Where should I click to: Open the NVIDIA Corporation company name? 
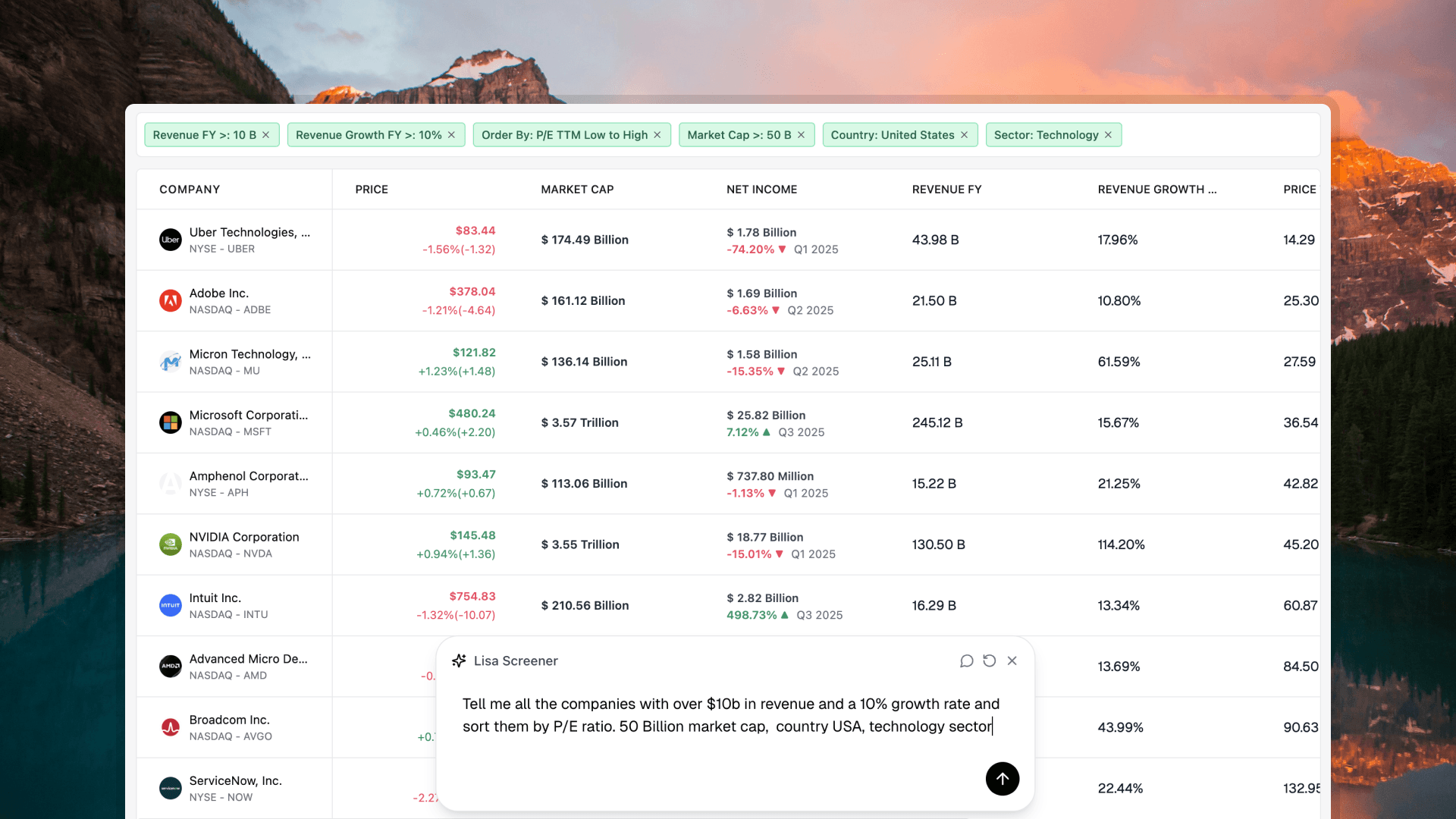pyautogui.click(x=244, y=537)
